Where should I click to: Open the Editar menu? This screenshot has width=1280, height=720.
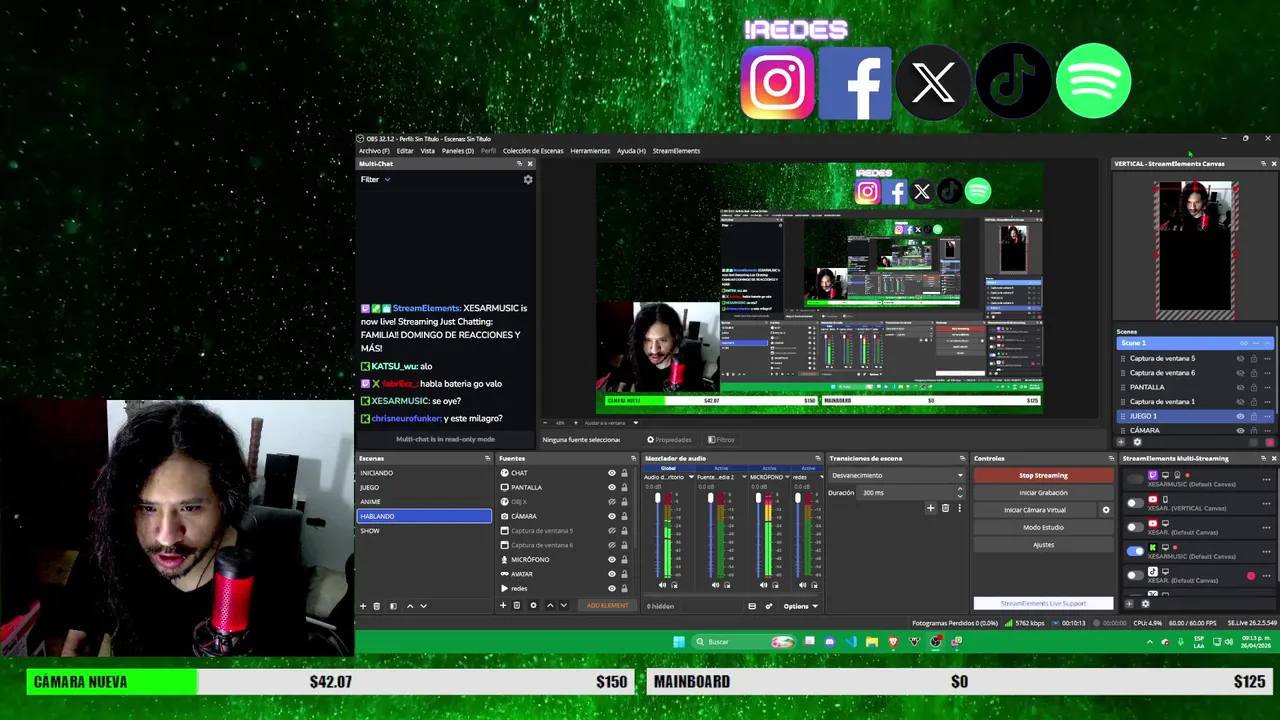coord(405,151)
